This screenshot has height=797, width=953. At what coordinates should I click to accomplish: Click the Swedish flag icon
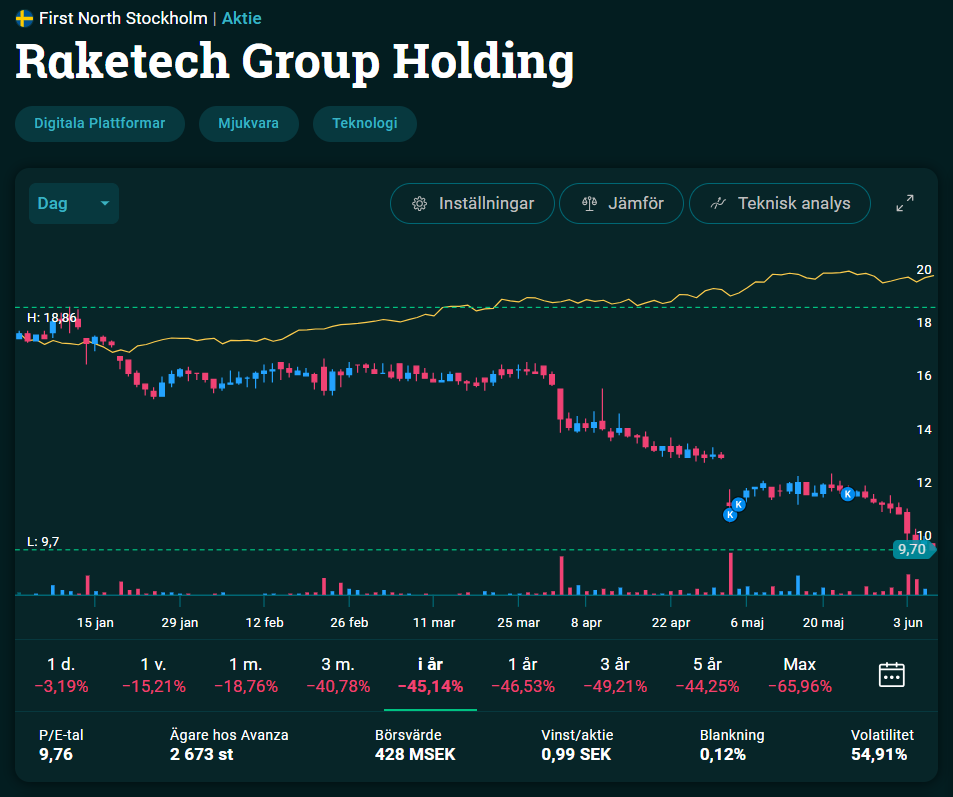click(24, 19)
